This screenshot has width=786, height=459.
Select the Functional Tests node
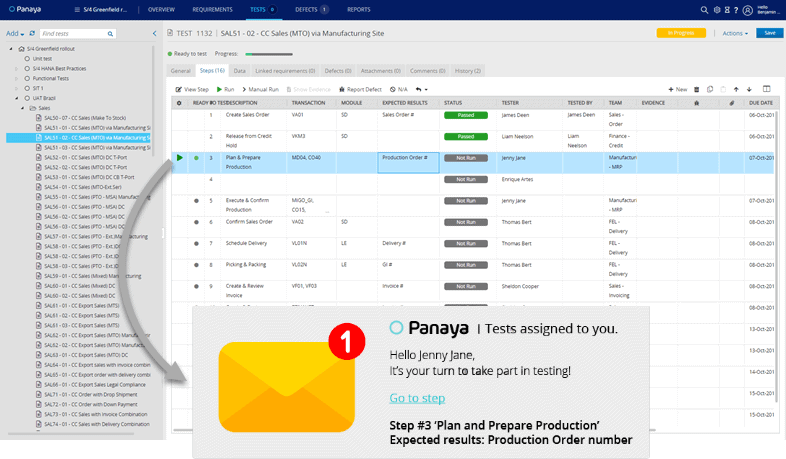(x=27, y=79)
